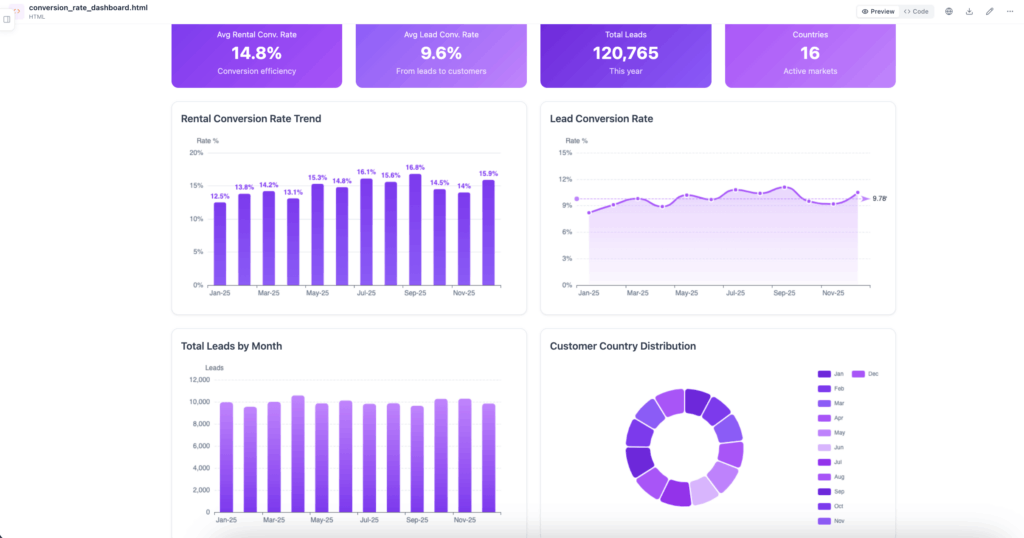Click the HTML file type icon
The width and height of the screenshot is (1024, 538).
17,11
